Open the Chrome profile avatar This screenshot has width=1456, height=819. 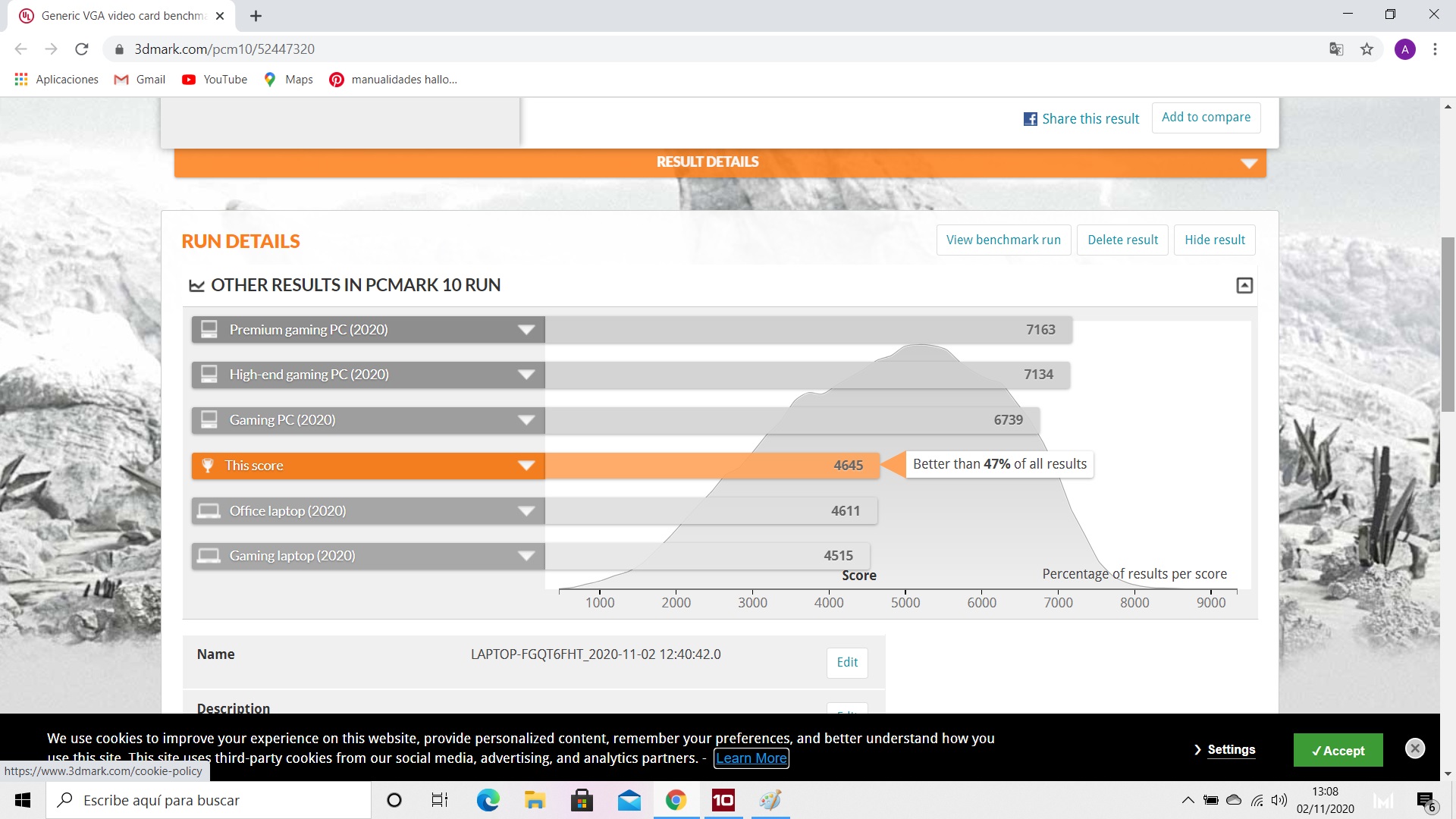[1404, 49]
